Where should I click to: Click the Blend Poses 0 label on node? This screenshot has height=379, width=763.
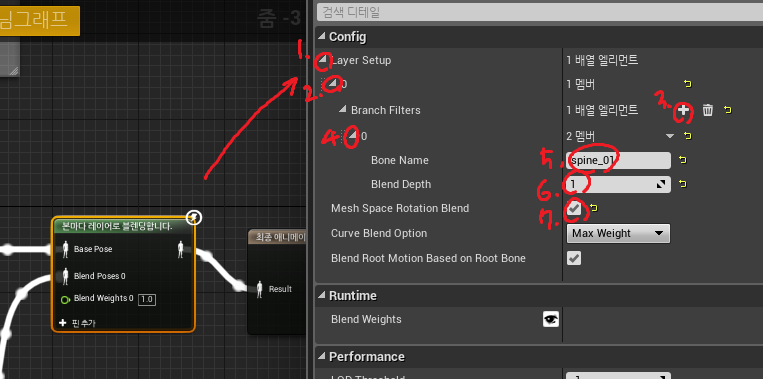pos(100,276)
